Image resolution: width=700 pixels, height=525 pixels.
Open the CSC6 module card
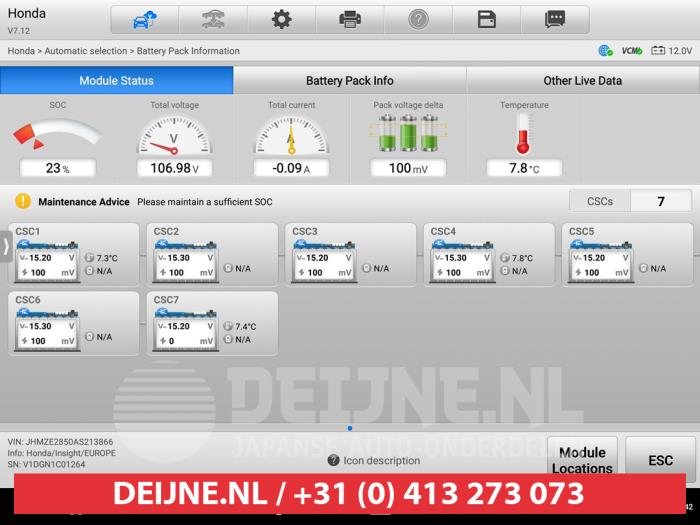pos(74,323)
